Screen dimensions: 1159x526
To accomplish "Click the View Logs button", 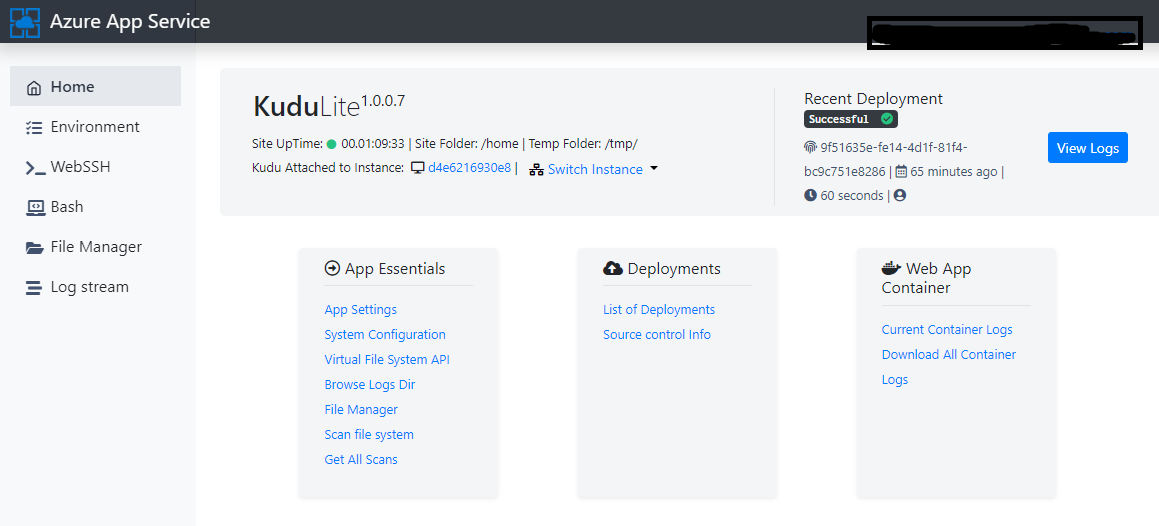I will point(1087,148).
